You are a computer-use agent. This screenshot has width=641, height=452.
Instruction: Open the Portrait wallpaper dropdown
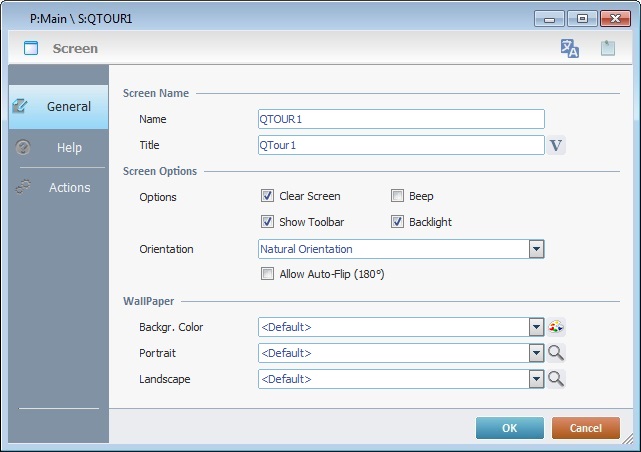536,353
